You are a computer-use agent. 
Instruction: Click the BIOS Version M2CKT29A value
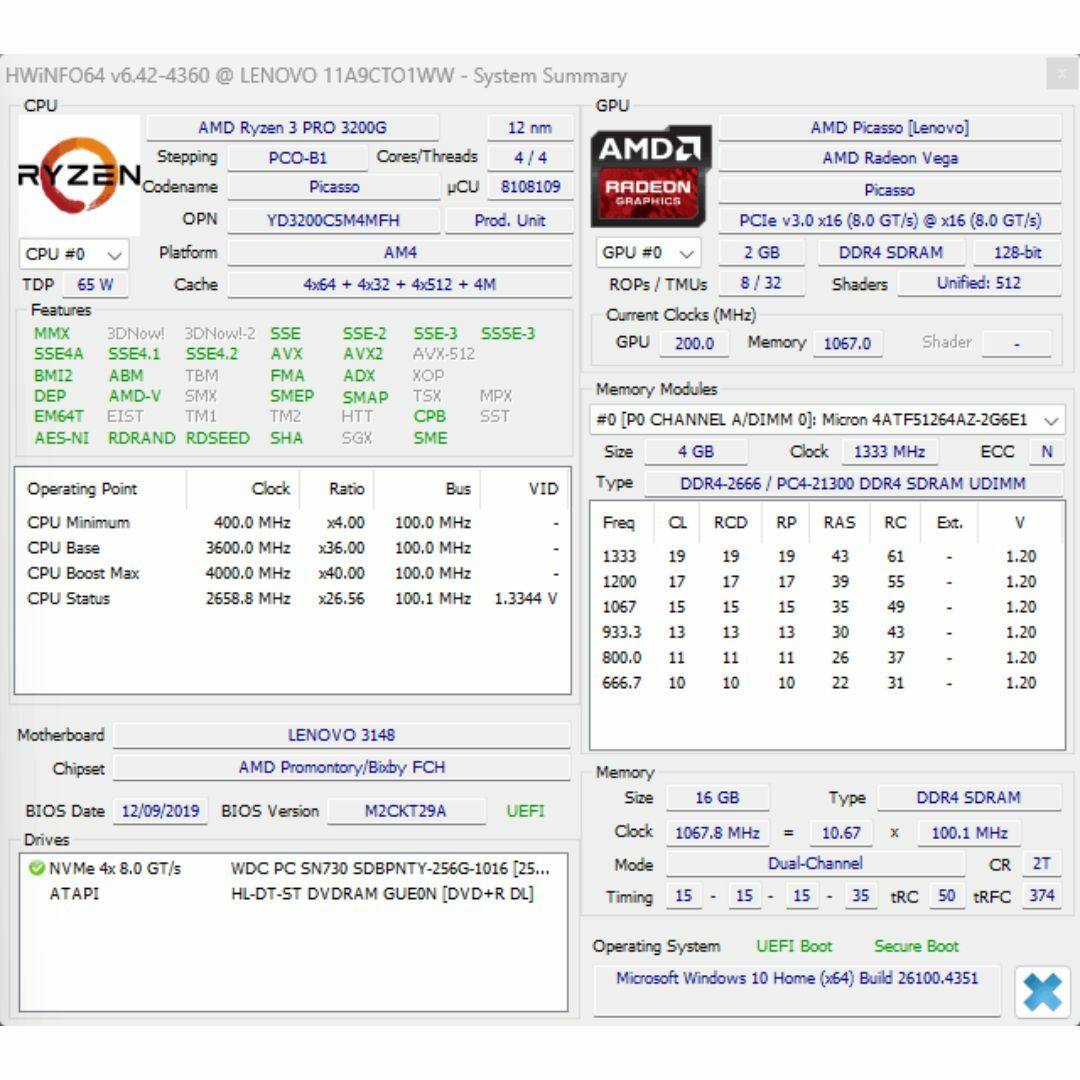click(406, 811)
